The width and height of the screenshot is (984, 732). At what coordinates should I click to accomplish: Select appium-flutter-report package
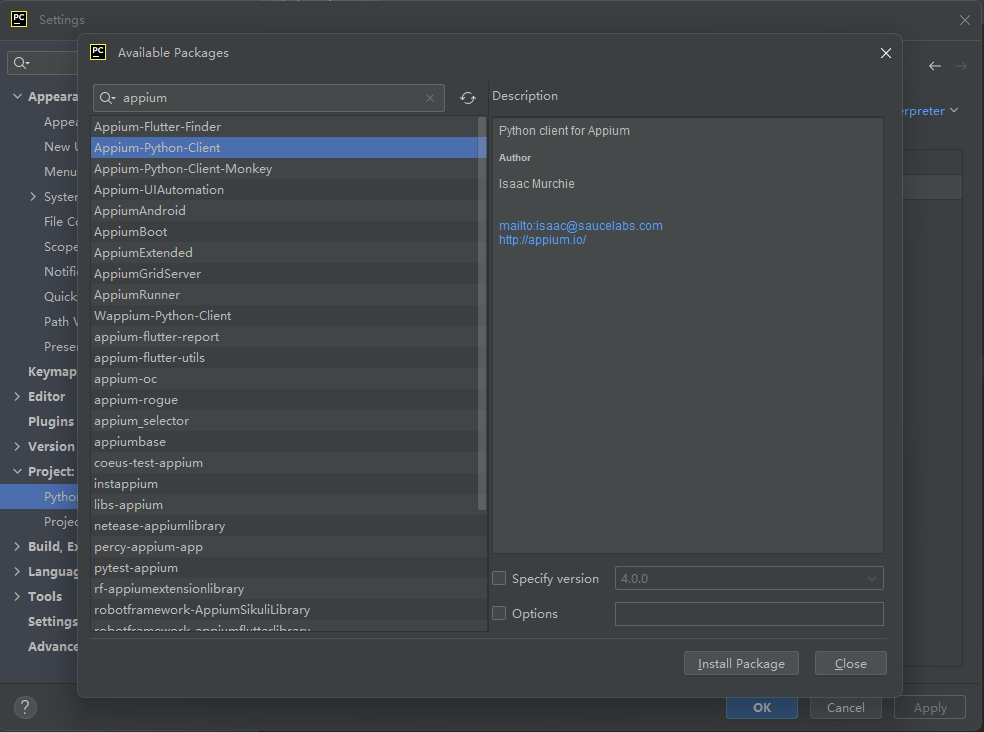(x=284, y=337)
